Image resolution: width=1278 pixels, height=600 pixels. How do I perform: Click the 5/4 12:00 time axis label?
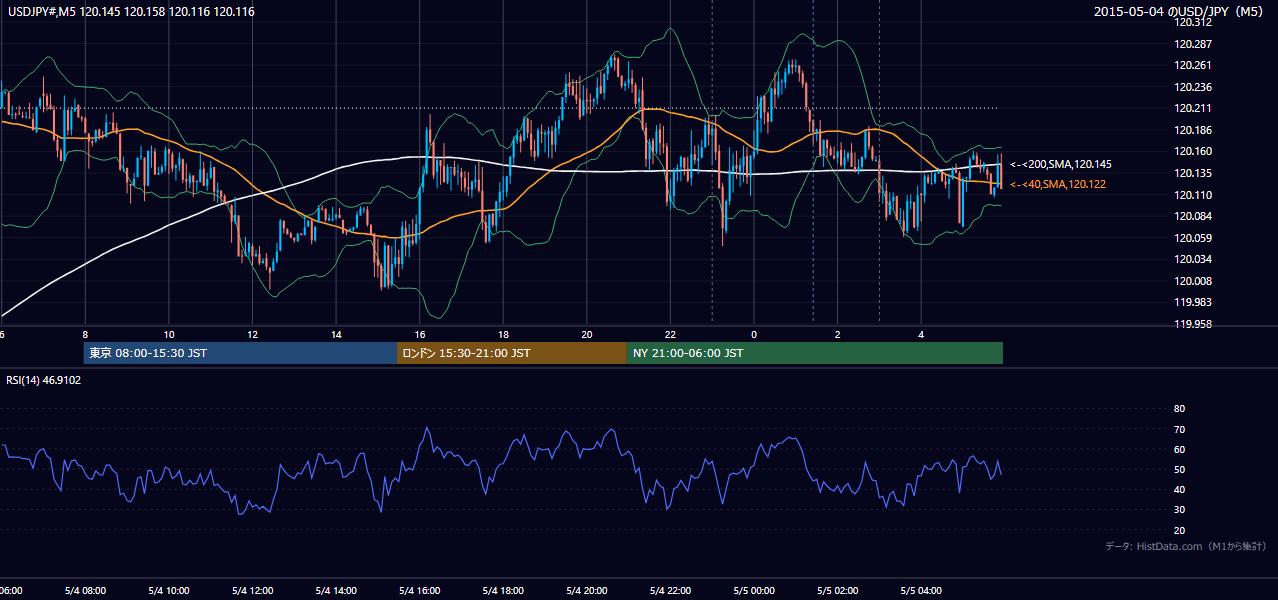click(x=252, y=590)
